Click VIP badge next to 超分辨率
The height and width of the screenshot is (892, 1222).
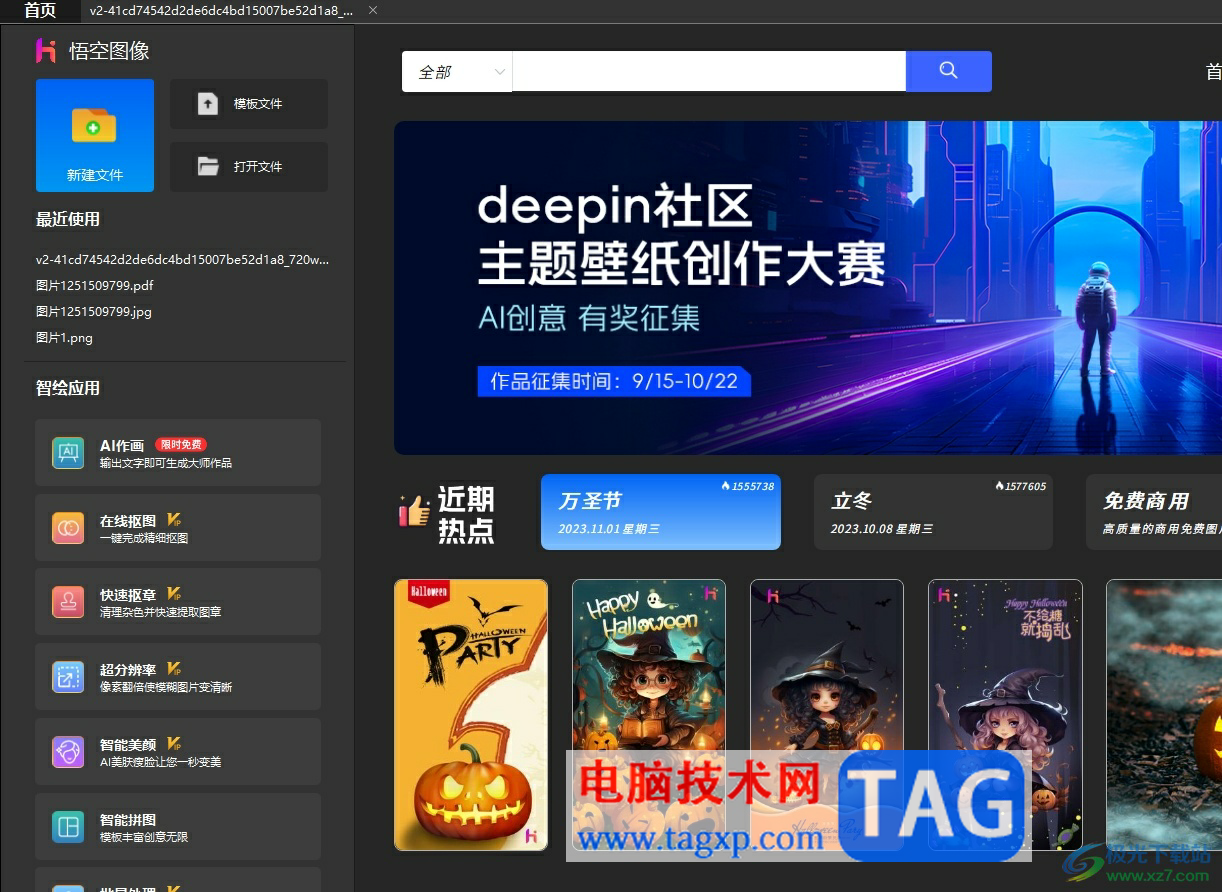[174, 669]
